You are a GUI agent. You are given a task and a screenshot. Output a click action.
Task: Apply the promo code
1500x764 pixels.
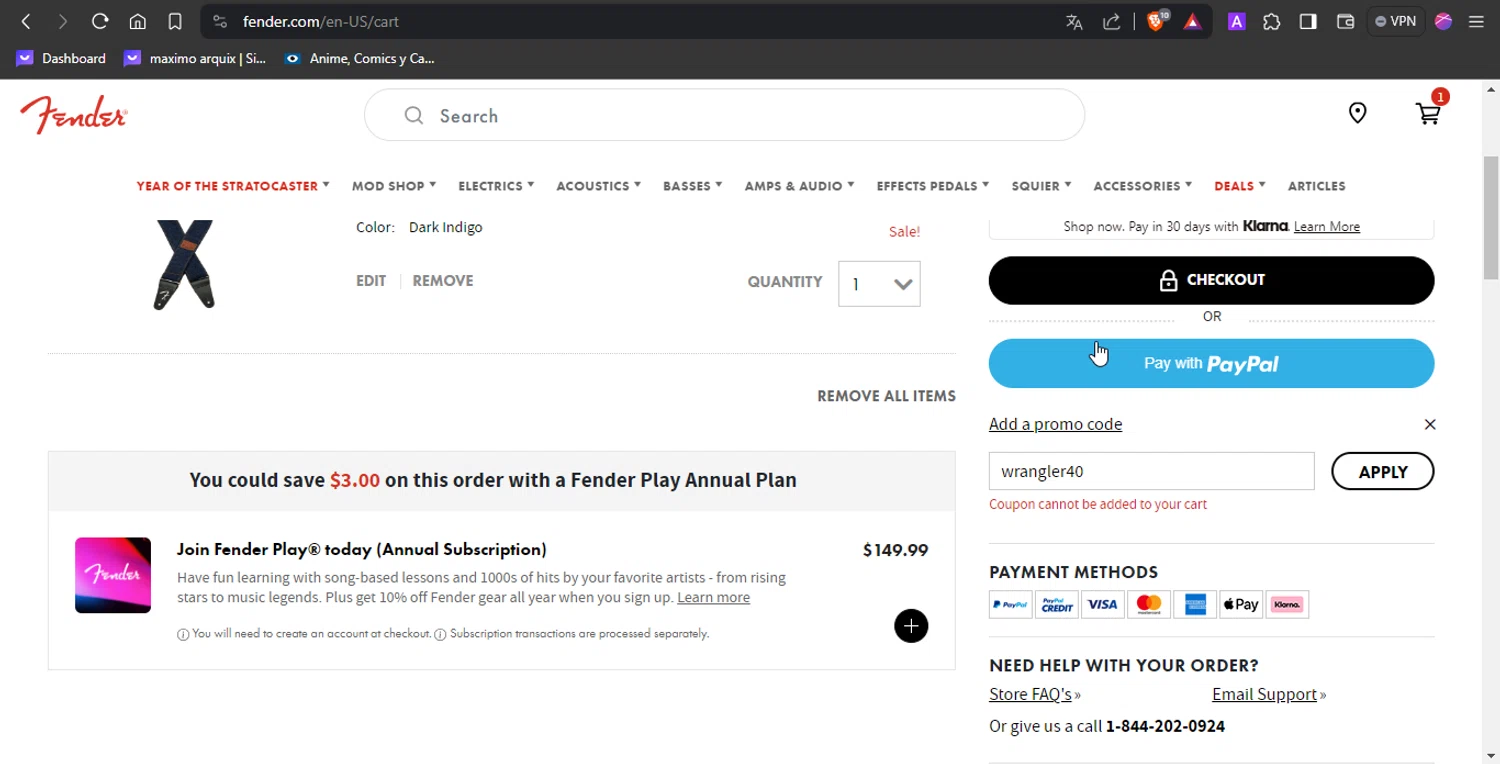click(1383, 471)
